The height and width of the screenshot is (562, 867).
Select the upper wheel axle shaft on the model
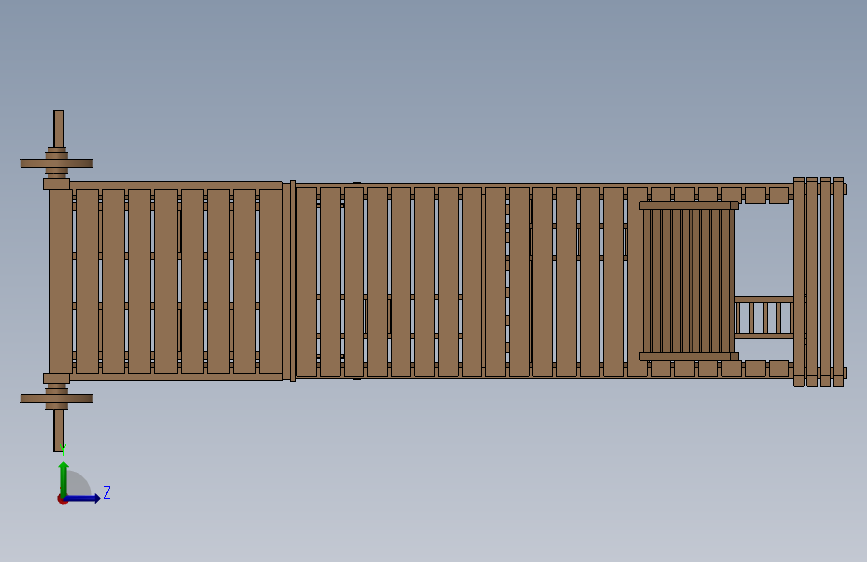click(58, 129)
